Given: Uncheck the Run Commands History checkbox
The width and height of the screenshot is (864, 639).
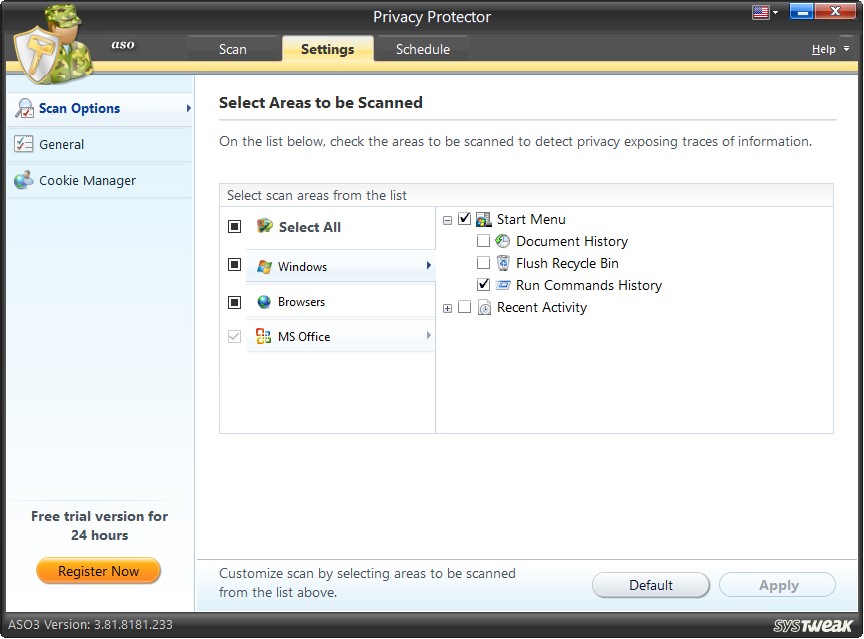Looking at the screenshot, I should coord(483,284).
